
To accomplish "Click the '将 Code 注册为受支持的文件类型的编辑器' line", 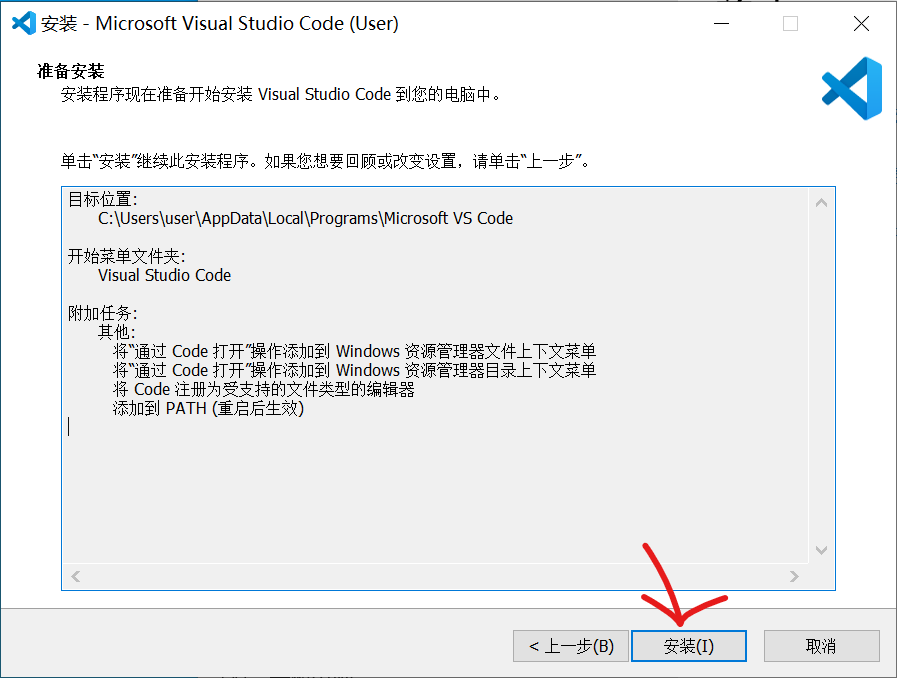I will (263, 389).
